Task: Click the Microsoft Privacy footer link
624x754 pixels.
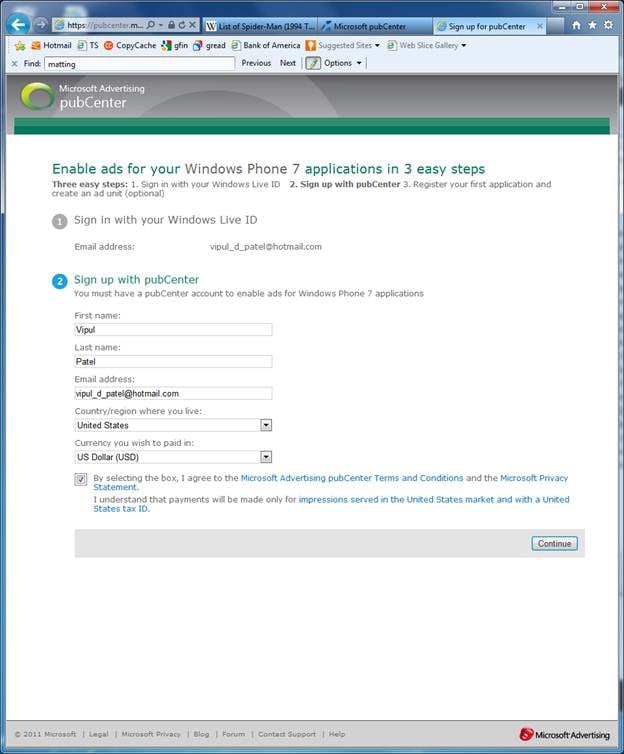Action: point(151,734)
